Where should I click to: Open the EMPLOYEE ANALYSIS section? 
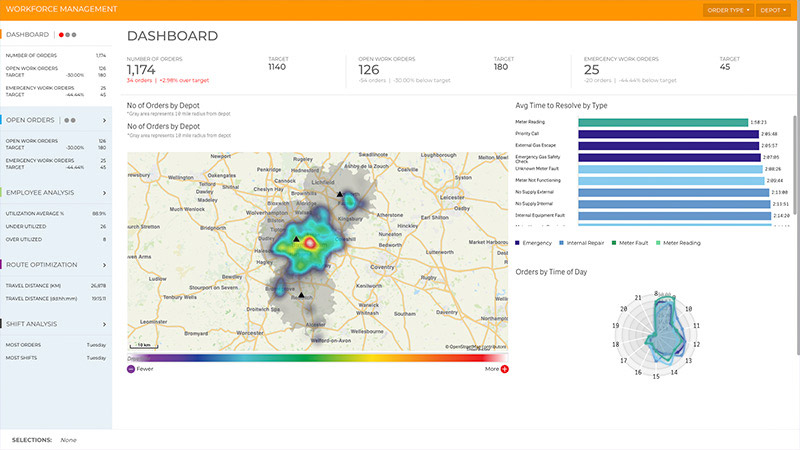click(x=40, y=192)
